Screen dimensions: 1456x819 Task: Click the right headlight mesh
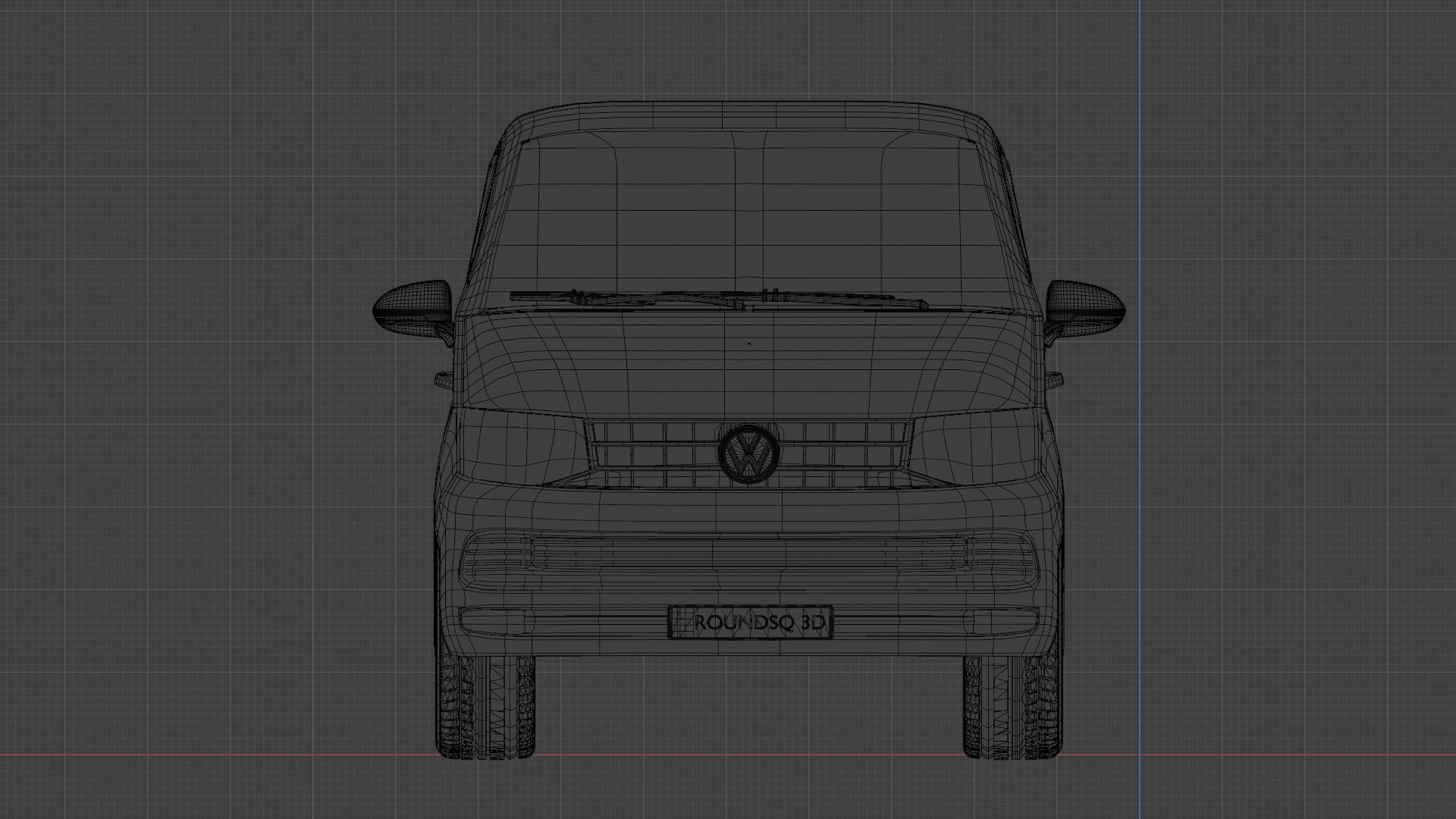point(974,447)
